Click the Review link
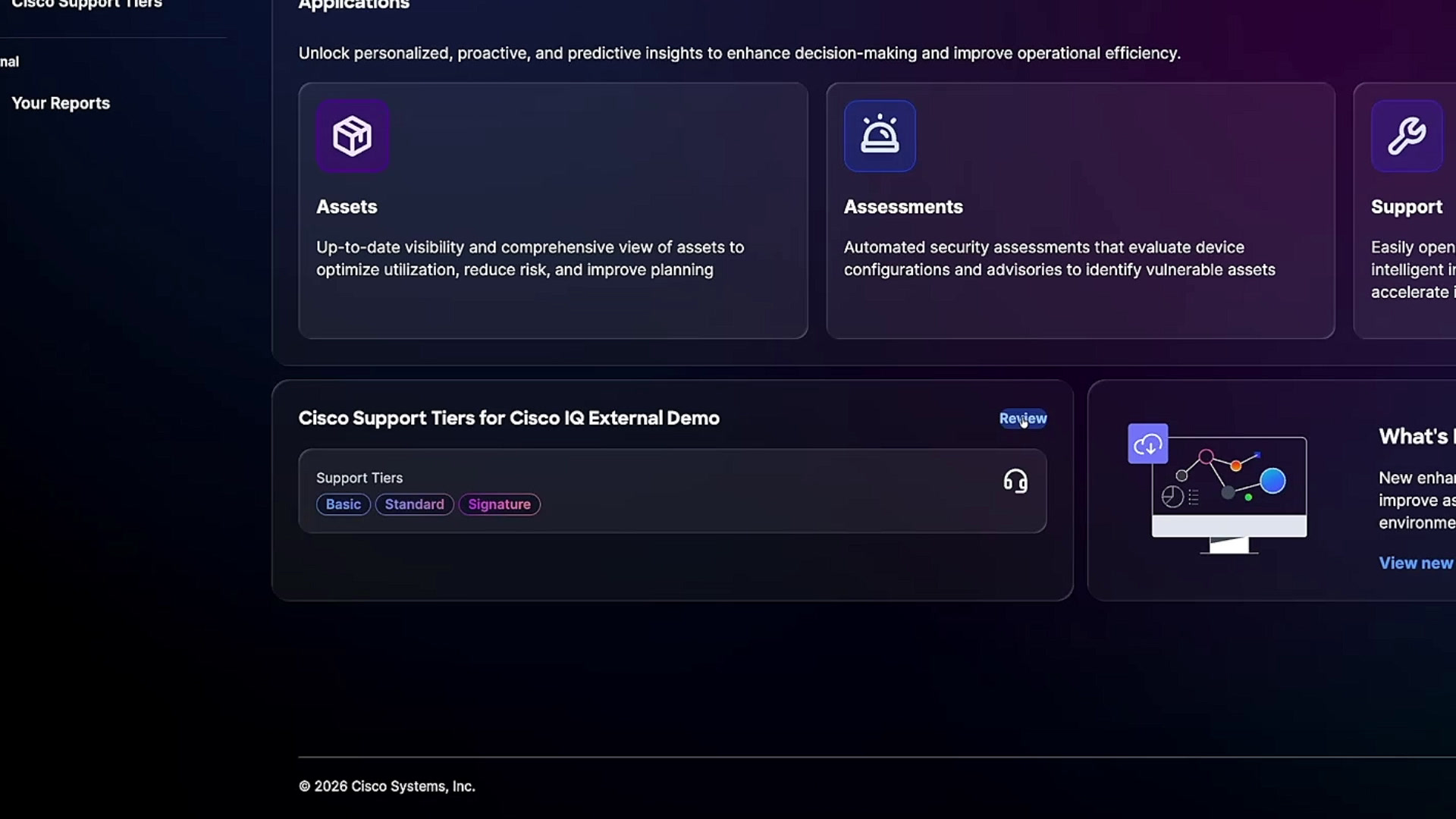This screenshot has height=819, width=1456. click(1023, 419)
